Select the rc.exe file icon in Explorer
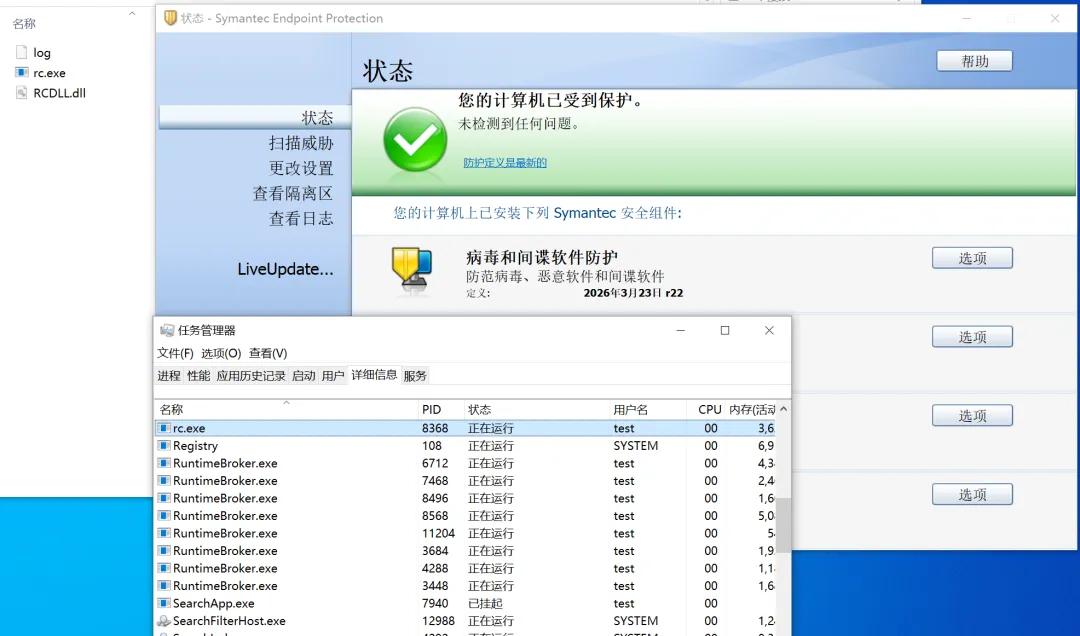Image resolution: width=1080 pixels, height=636 pixels. [x=21, y=72]
